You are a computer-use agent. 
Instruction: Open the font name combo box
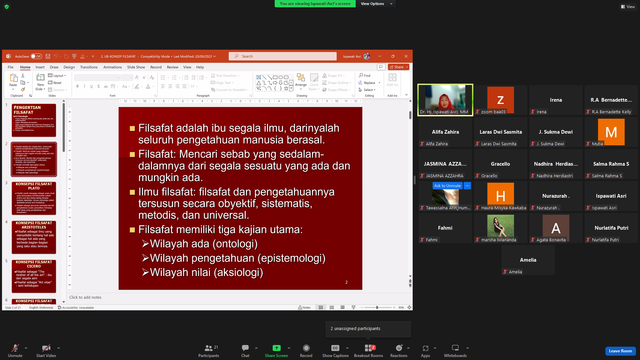pyautogui.click(x=97, y=78)
